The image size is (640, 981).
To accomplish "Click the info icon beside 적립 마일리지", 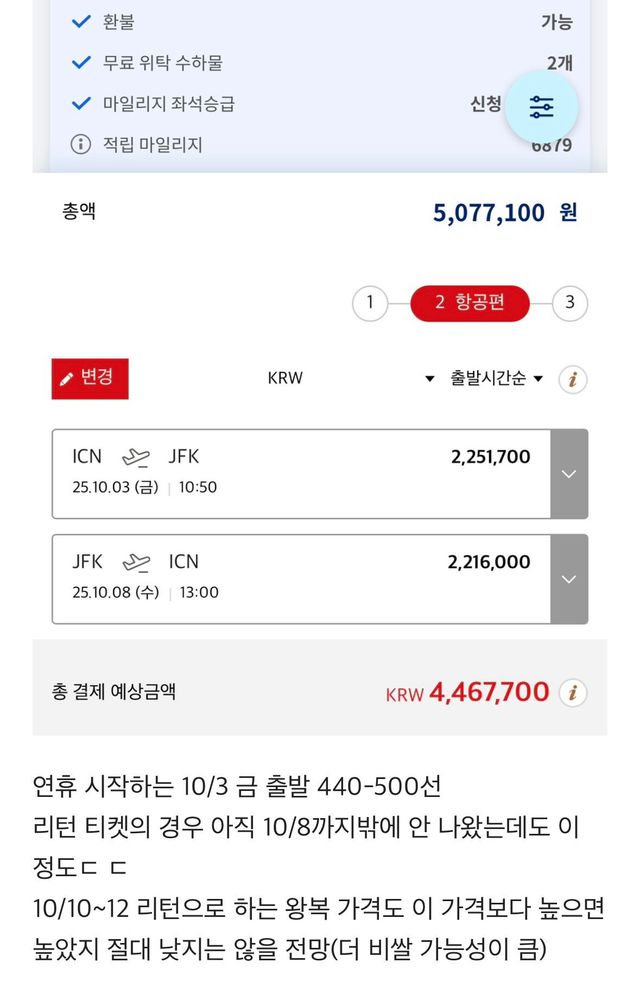I will 81,145.
